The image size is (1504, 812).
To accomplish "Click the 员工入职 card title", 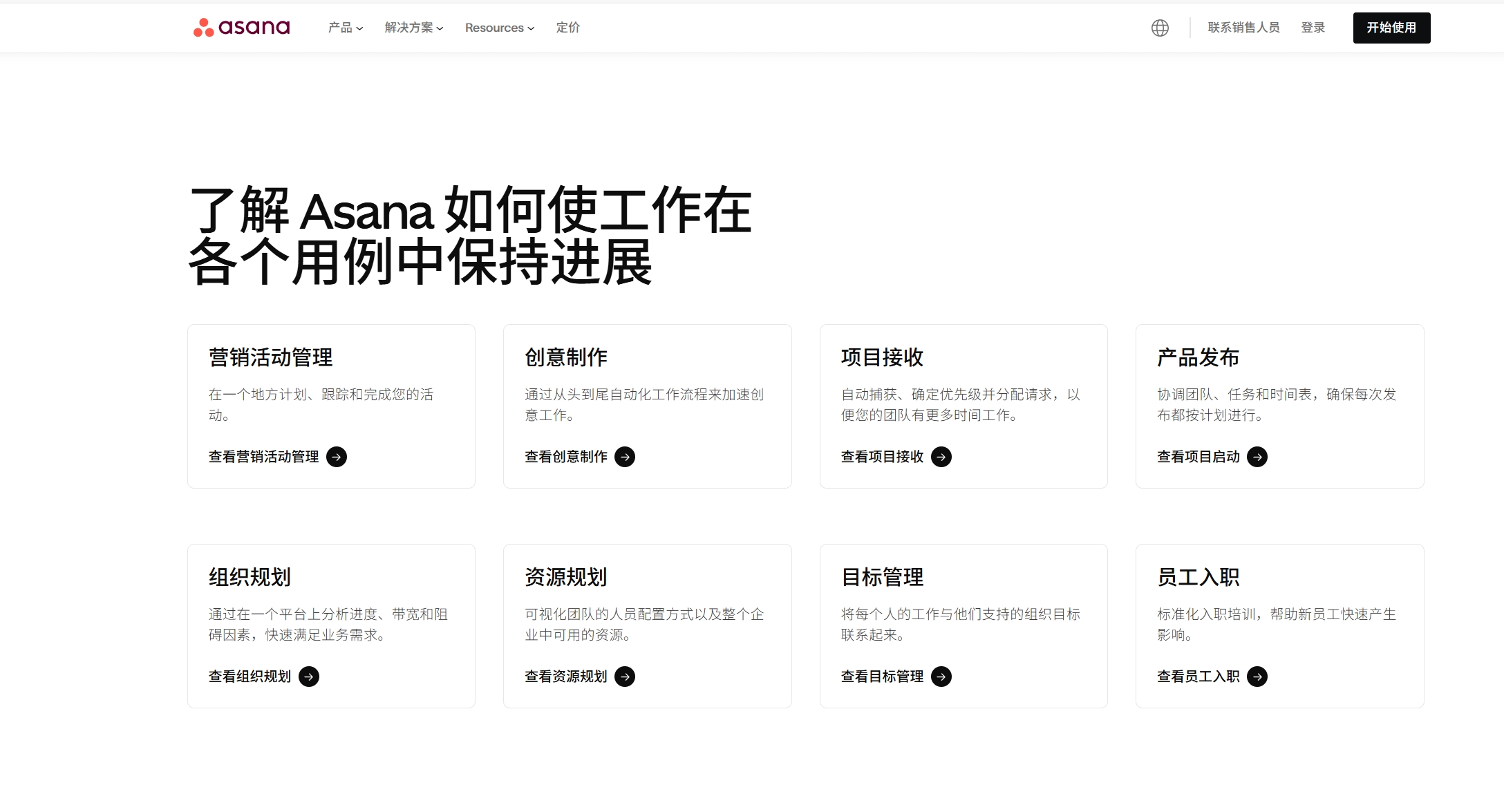I will (x=1198, y=577).
